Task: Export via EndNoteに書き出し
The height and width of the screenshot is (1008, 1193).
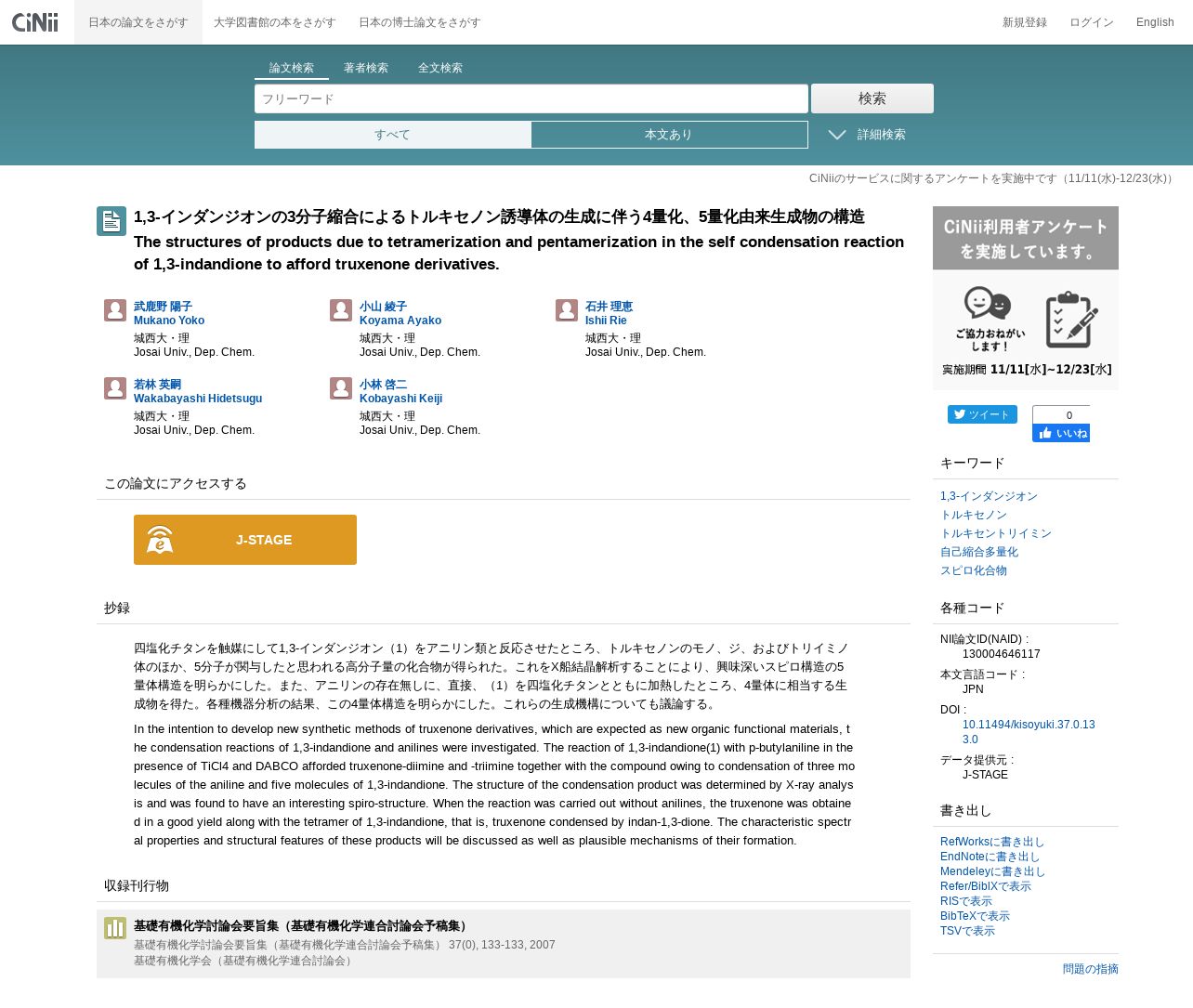Action: click(990, 857)
